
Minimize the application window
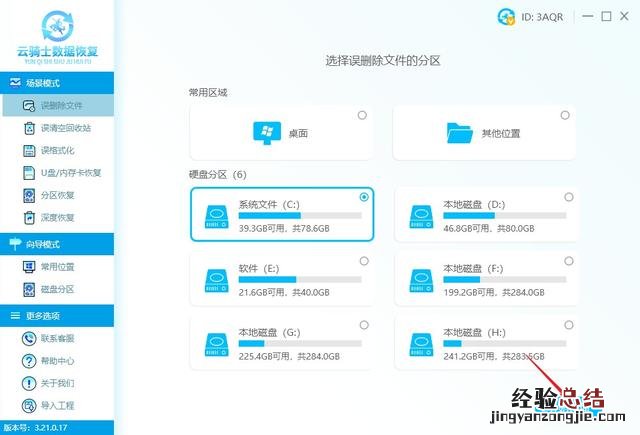coord(588,16)
